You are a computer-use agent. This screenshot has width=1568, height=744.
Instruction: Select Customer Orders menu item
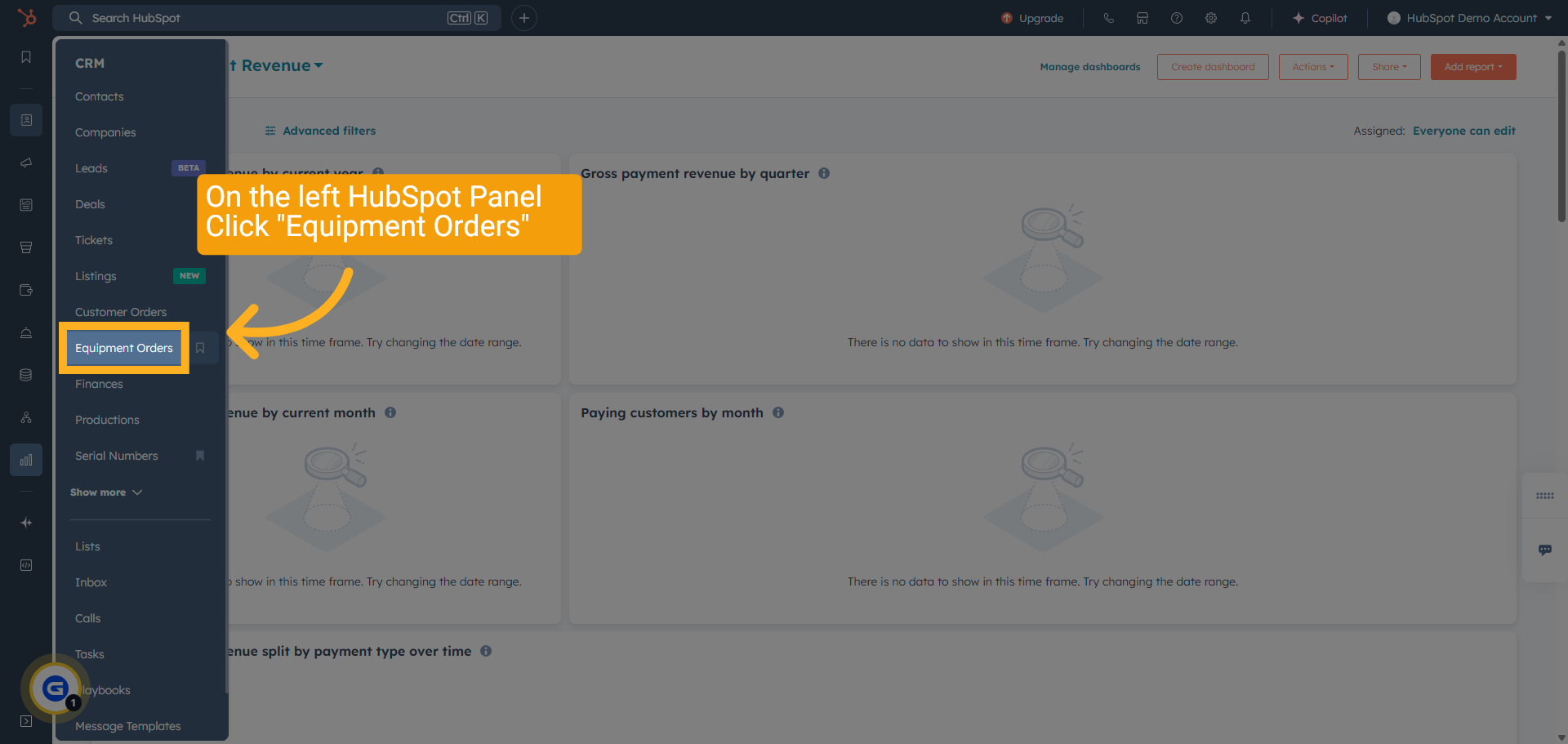click(121, 312)
